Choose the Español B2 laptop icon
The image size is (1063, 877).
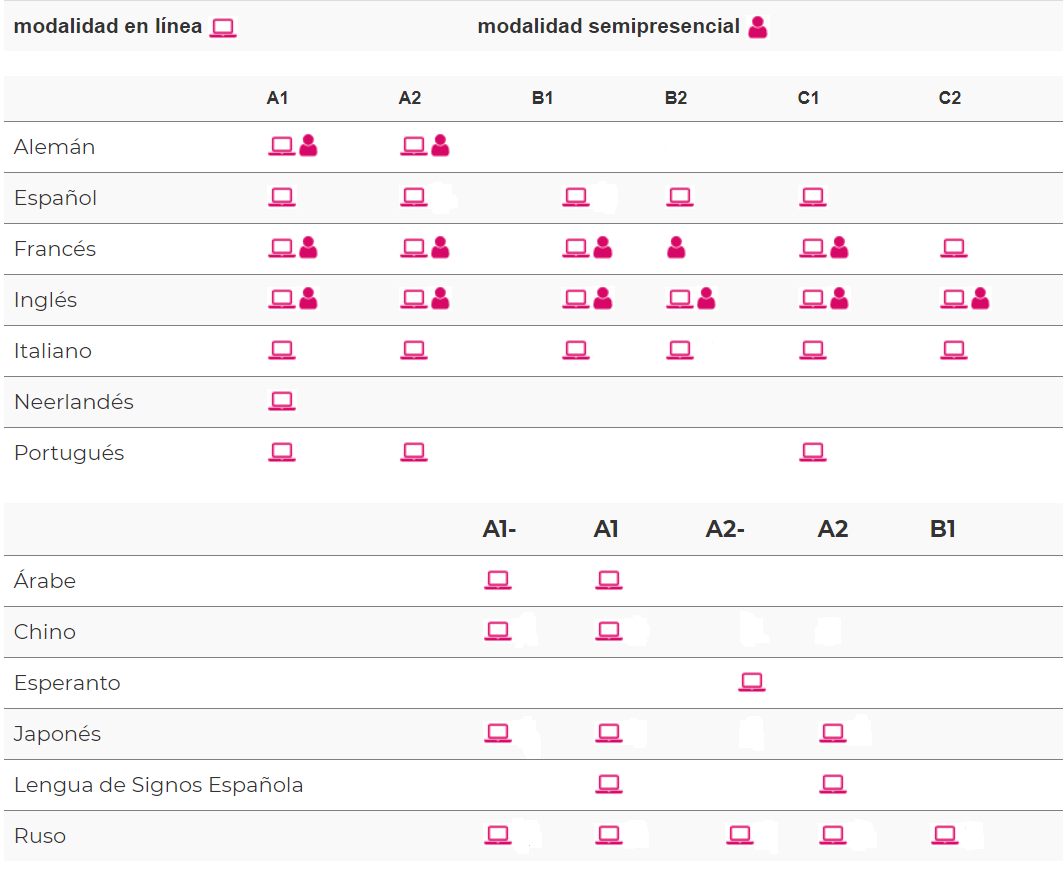tap(680, 198)
